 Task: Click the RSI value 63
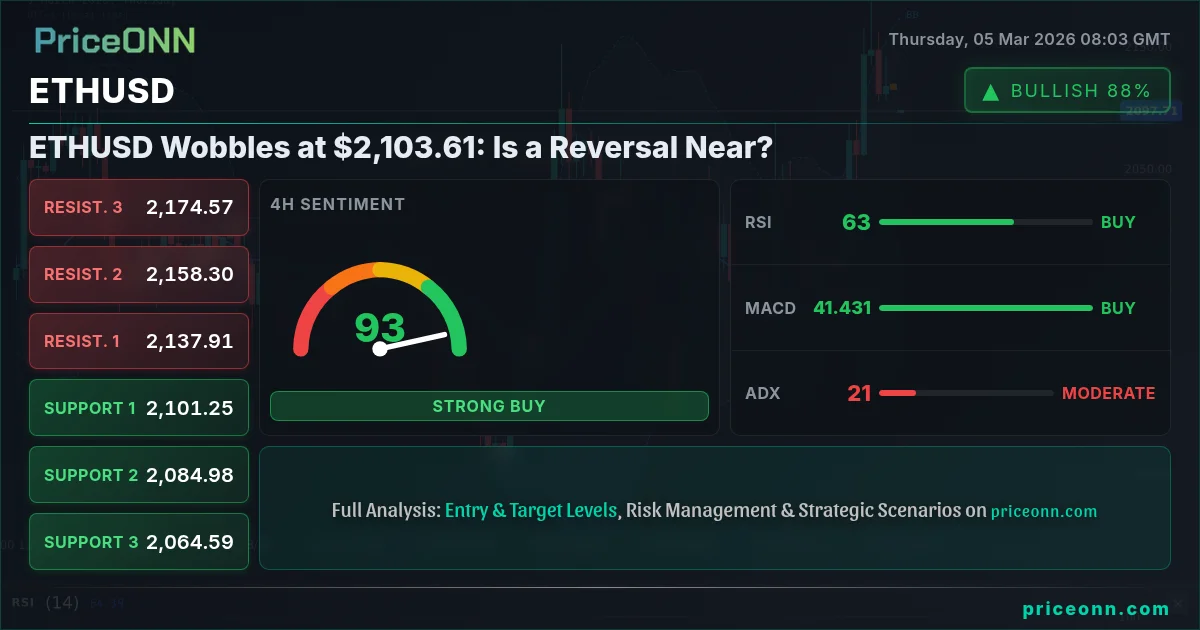point(856,222)
